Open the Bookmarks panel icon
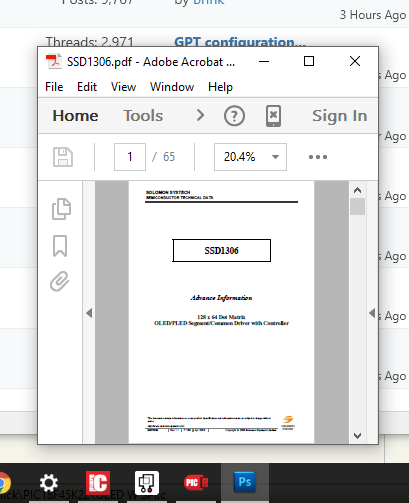Image resolution: width=409 pixels, height=503 pixels. (x=60, y=246)
